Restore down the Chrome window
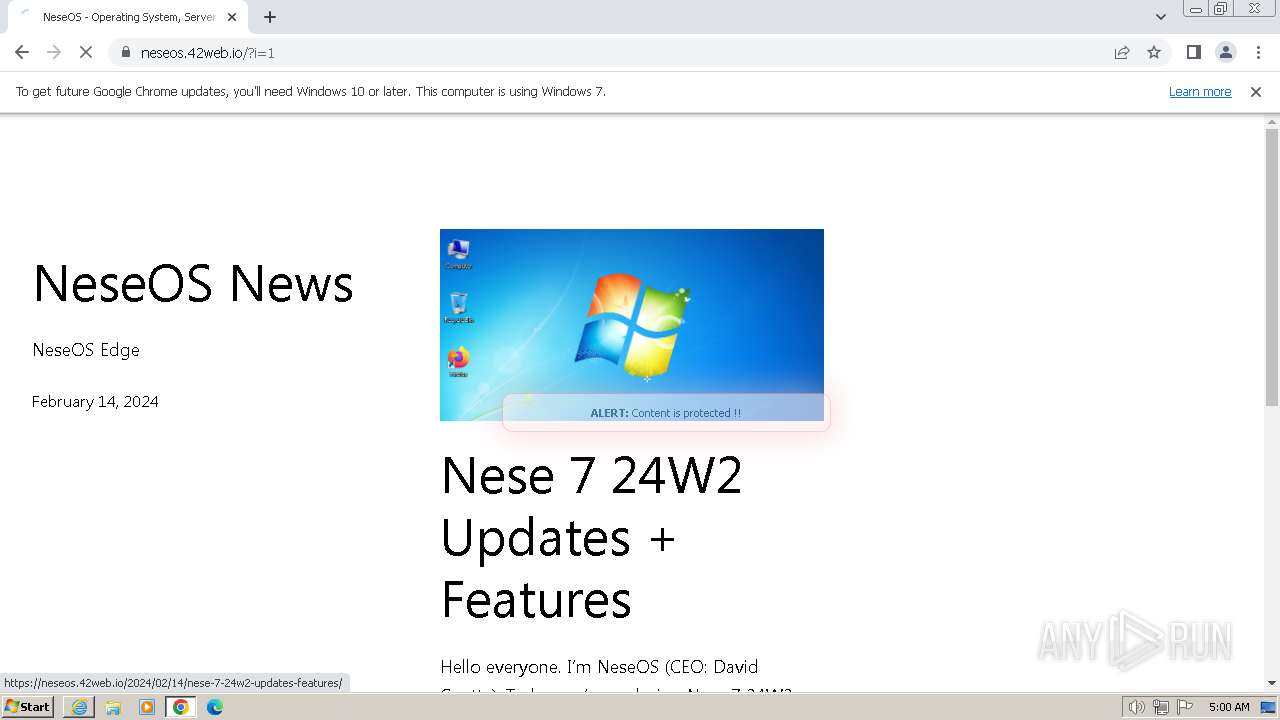Viewport: 1280px width, 720px height. 1221,9
